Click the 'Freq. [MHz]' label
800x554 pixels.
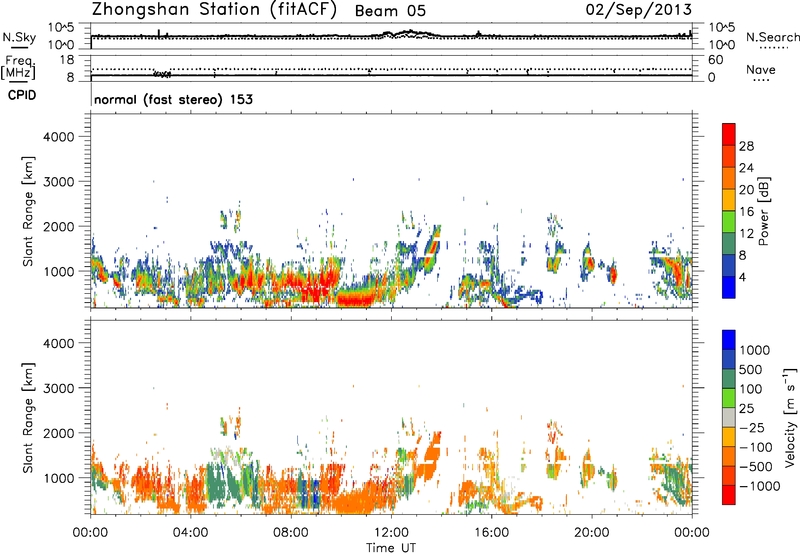(19, 67)
